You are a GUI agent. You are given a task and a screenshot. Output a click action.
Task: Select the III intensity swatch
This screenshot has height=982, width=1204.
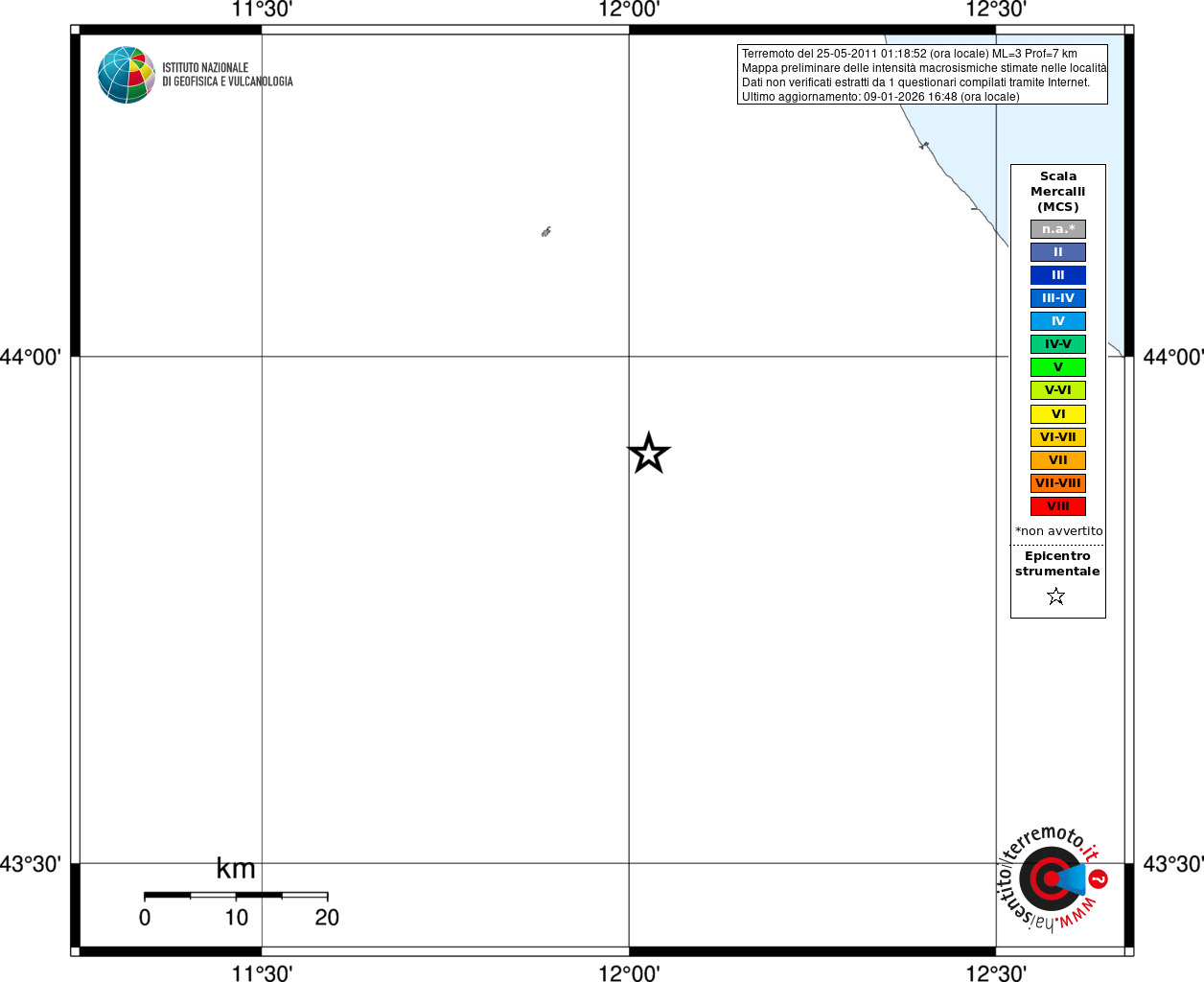tap(1058, 275)
